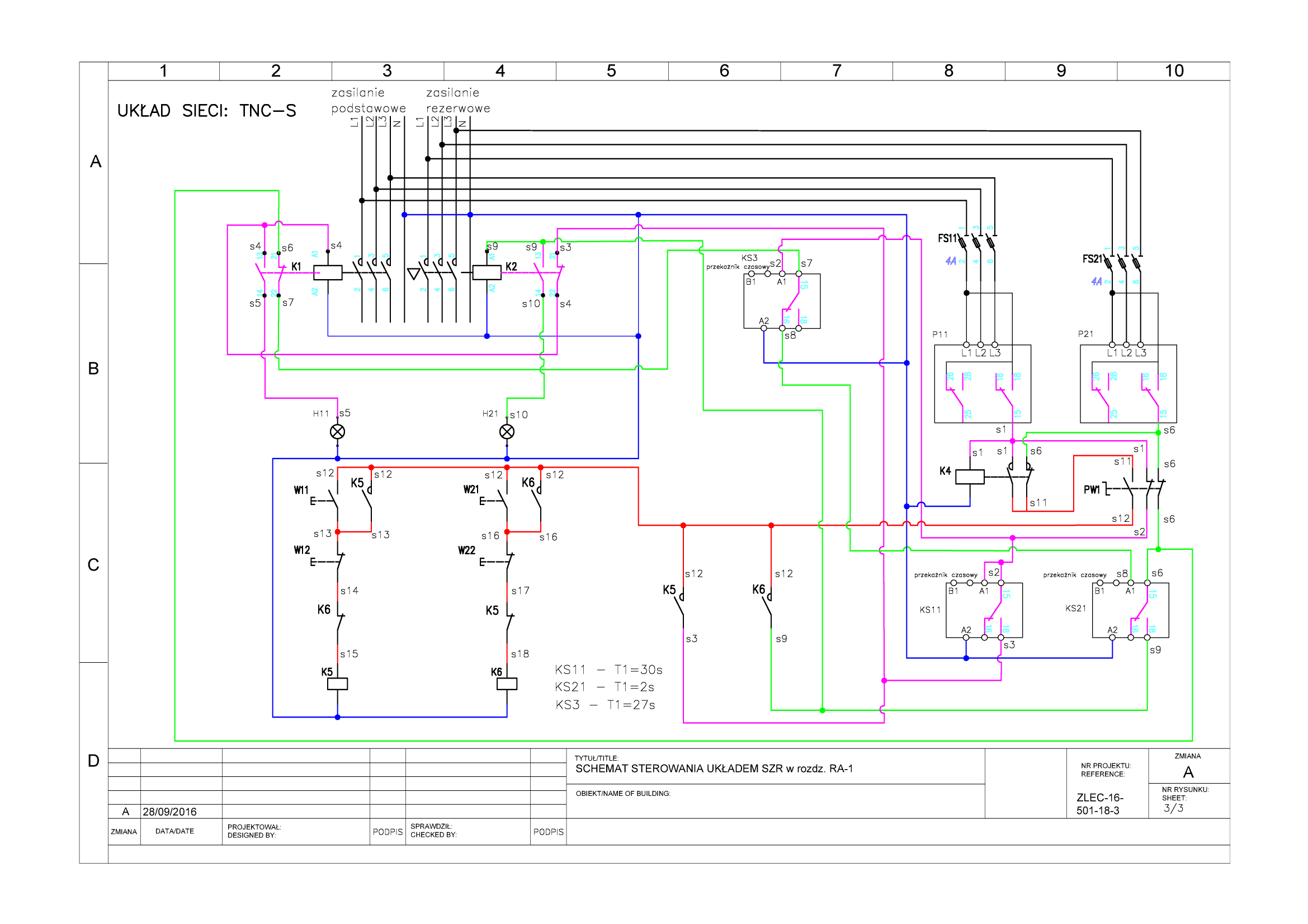Click the FS11 fuse symbol
The width and height of the screenshot is (1308, 924).
[976, 243]
